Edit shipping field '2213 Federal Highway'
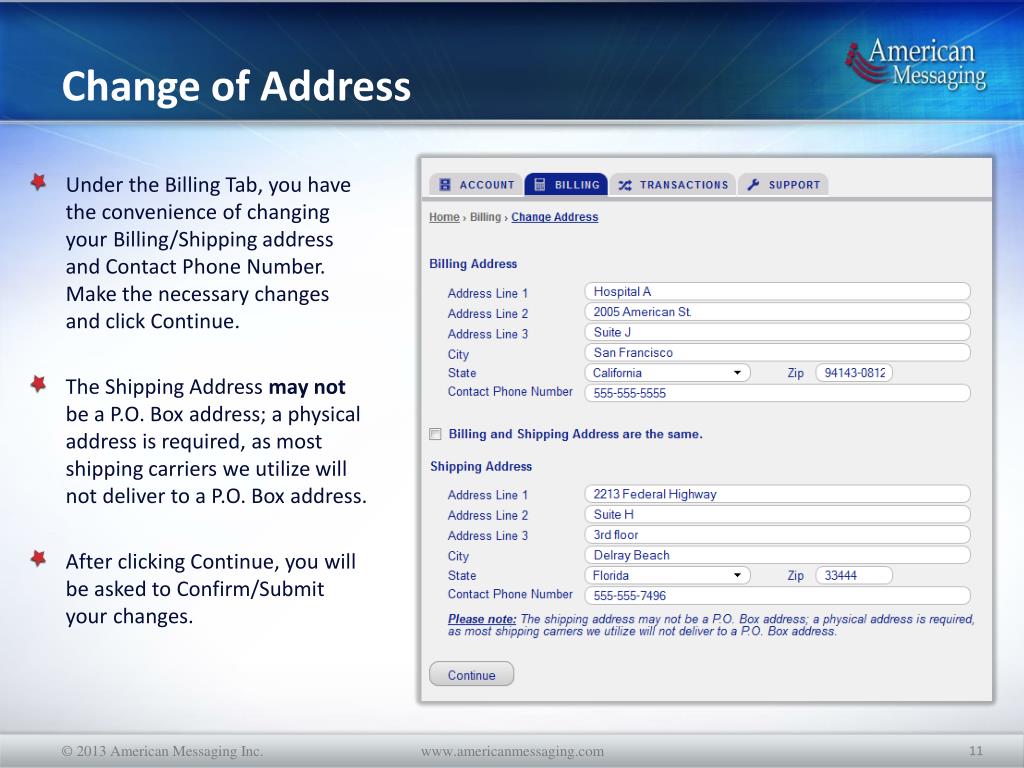This screenshot has width=1024, height=768. coord(777,494)
